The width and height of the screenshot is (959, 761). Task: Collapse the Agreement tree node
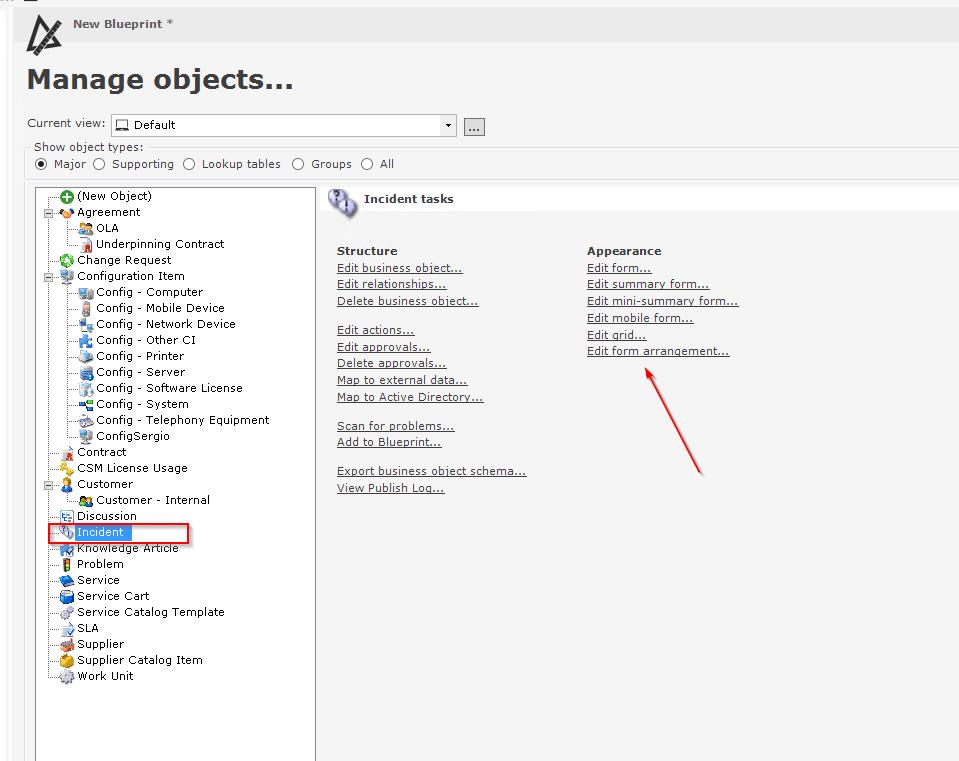[x=48, y=212]
